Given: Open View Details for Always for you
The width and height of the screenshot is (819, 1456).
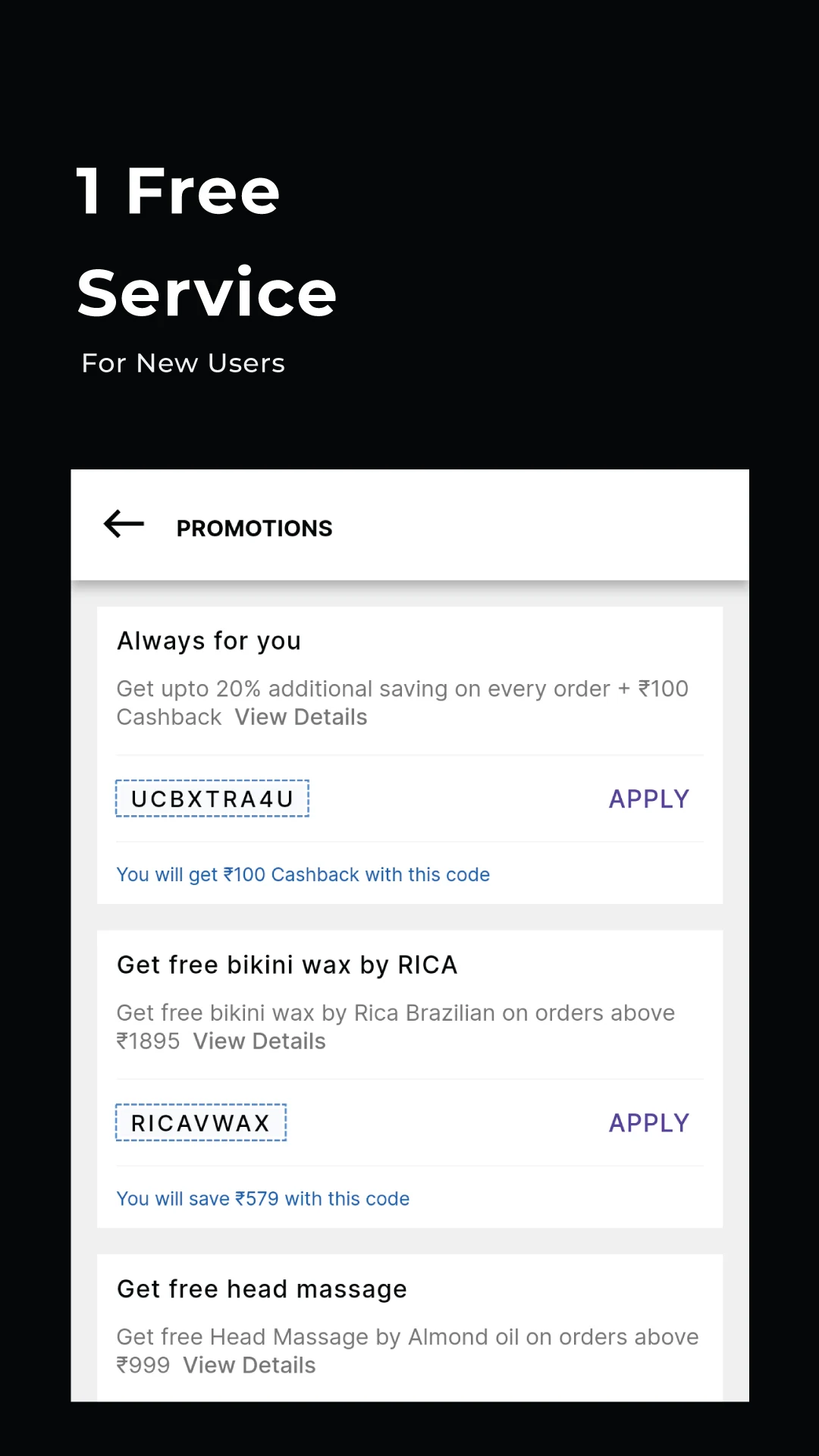Looking at the screenshot, I should [x=301, y=717].
